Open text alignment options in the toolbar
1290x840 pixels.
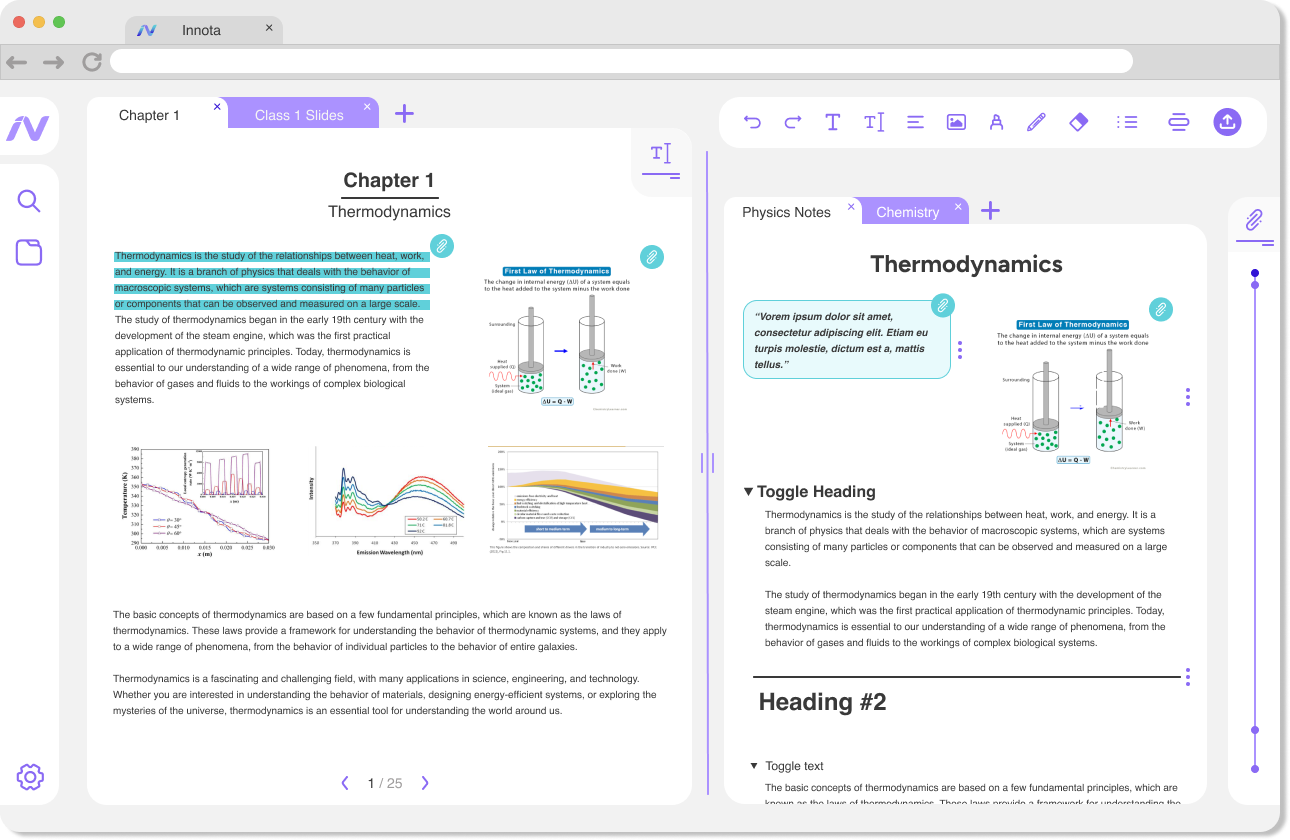click(915, 122)
